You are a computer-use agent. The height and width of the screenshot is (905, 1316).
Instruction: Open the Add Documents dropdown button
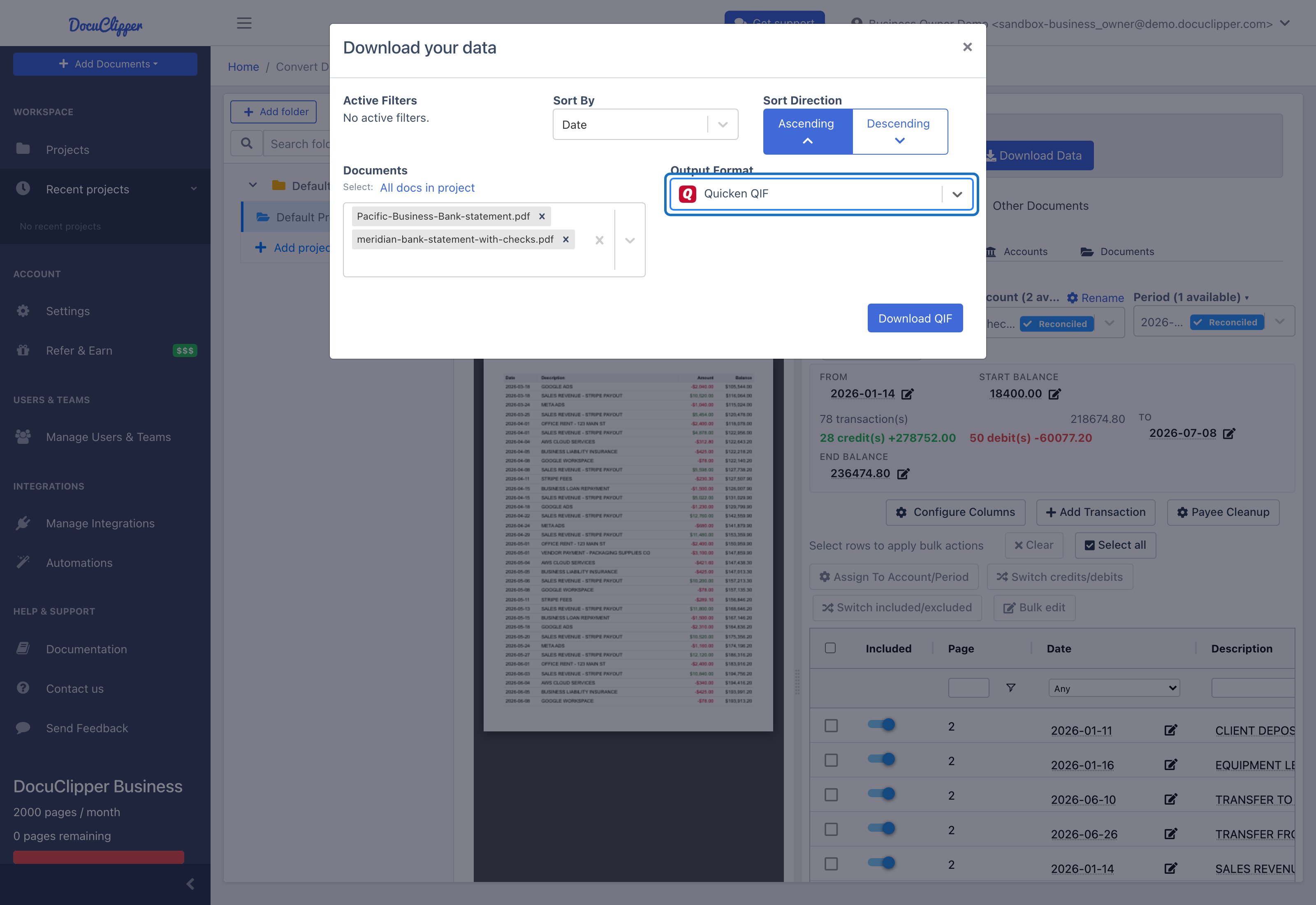pos(105,64)
